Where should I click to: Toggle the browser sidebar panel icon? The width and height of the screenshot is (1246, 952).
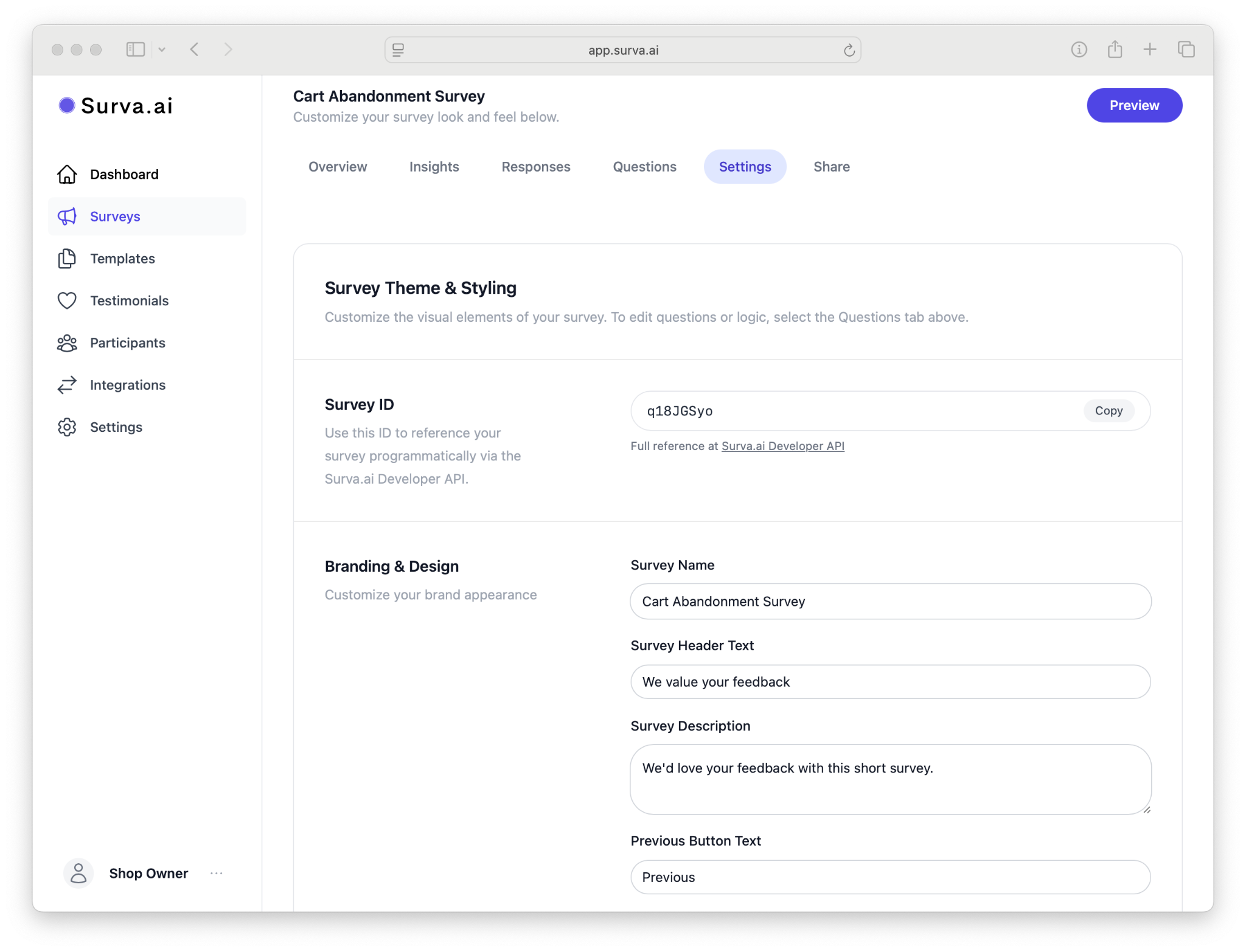point(135,49)
